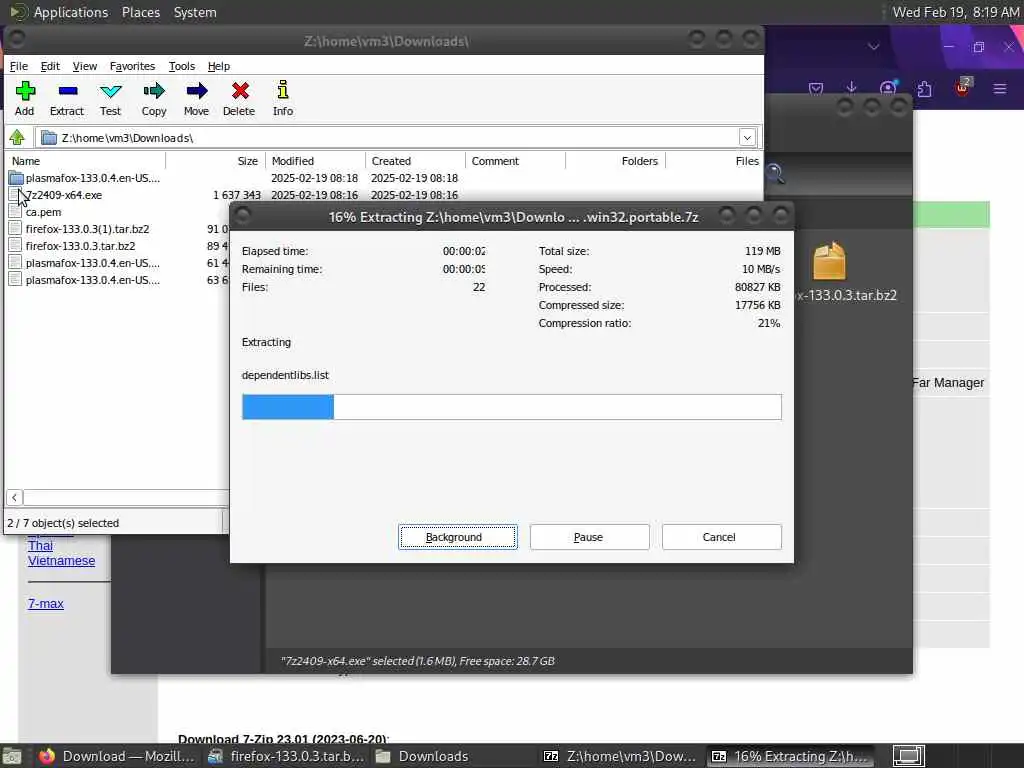Go up one folder with green arrow
Image resolution: width=1024 pixels, height=768 pixels.
17,137
